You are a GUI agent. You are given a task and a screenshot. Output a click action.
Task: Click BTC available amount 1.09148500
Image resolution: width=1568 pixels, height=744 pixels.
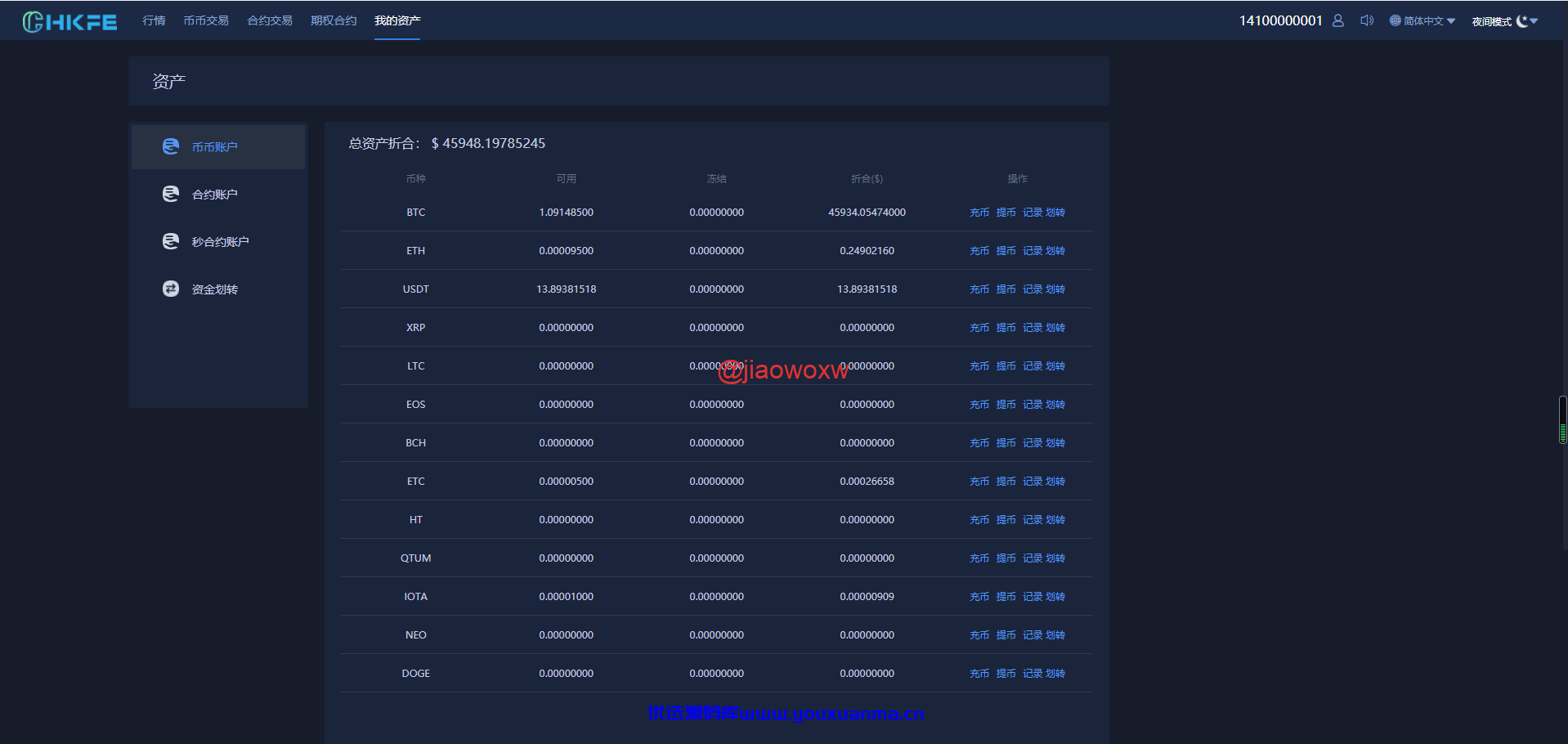click(566, 213)
